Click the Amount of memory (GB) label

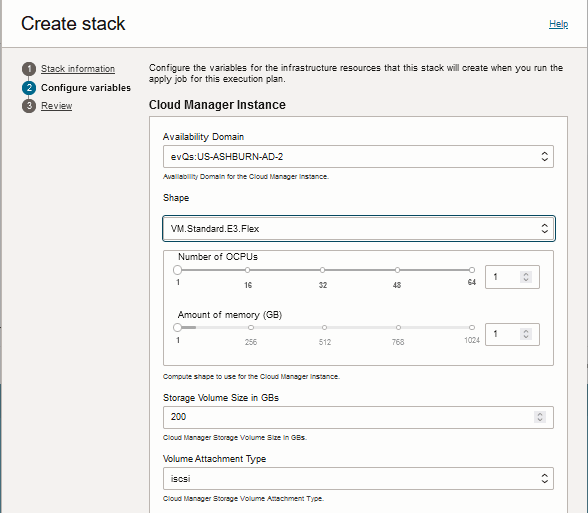[x=230, y=315]
